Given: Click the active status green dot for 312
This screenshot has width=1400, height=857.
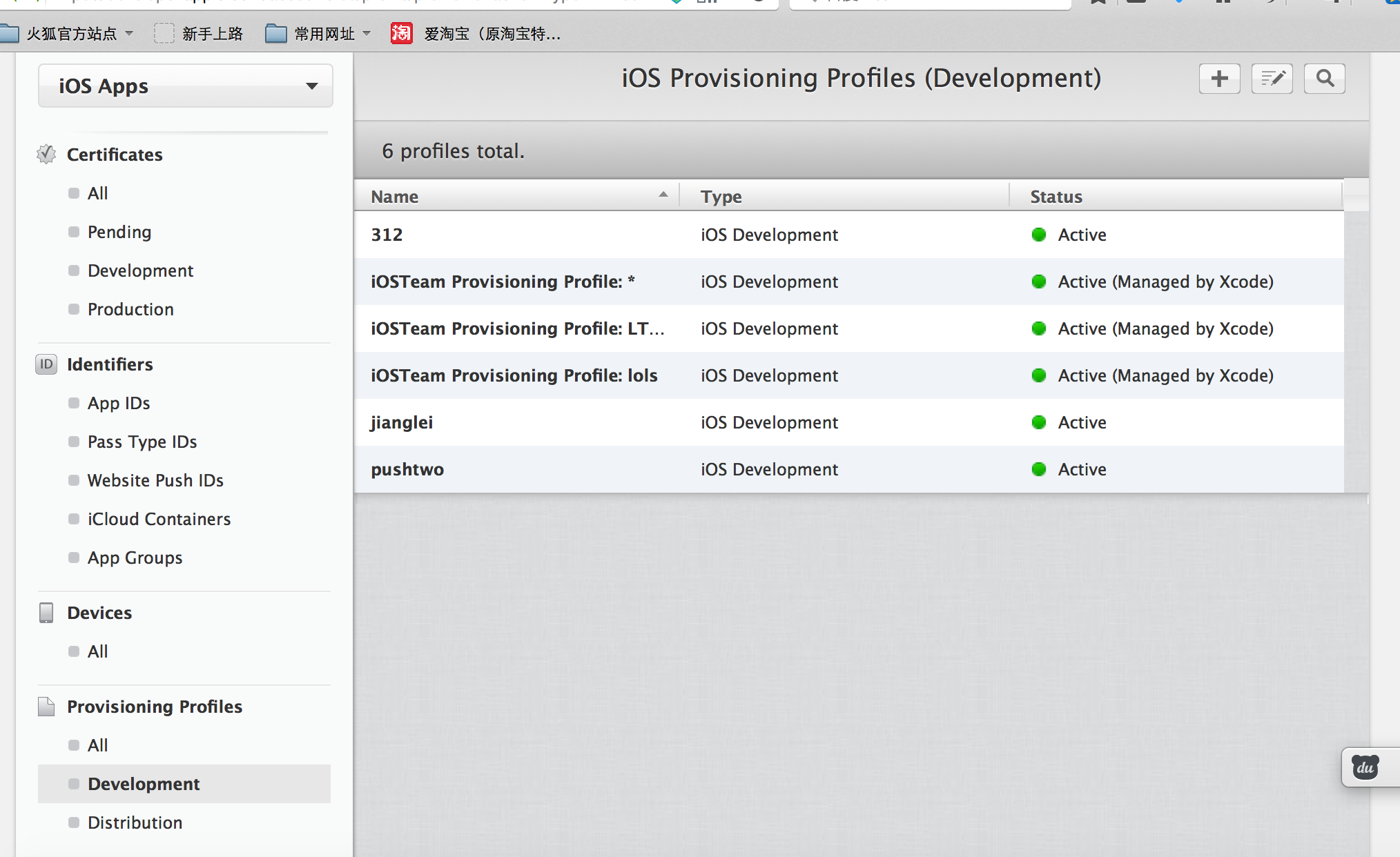Looking at the screenshot, I should point(1040,234).
